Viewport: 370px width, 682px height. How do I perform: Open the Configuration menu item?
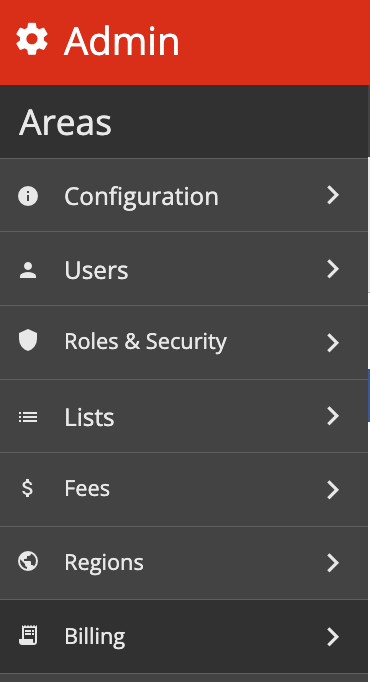coord(141,197)
